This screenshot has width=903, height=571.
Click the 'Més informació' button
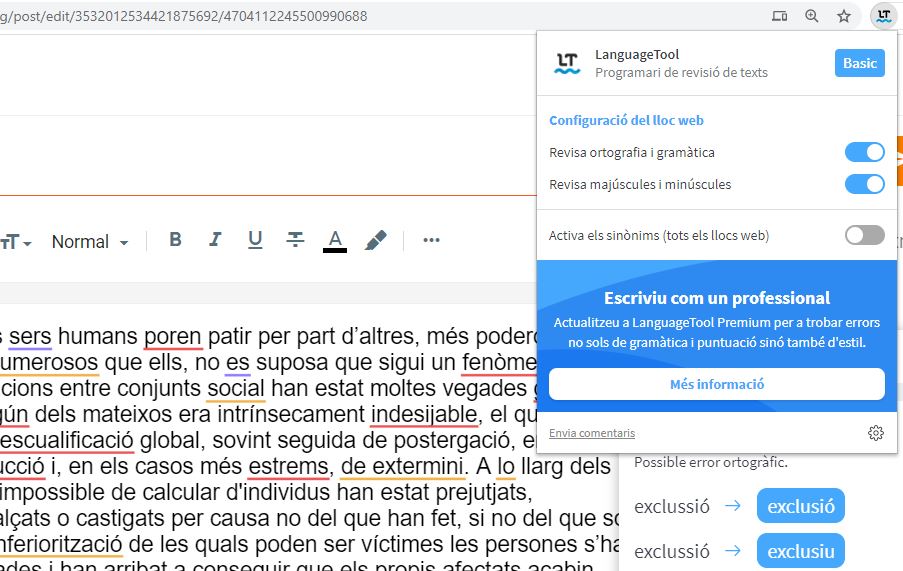716,384
